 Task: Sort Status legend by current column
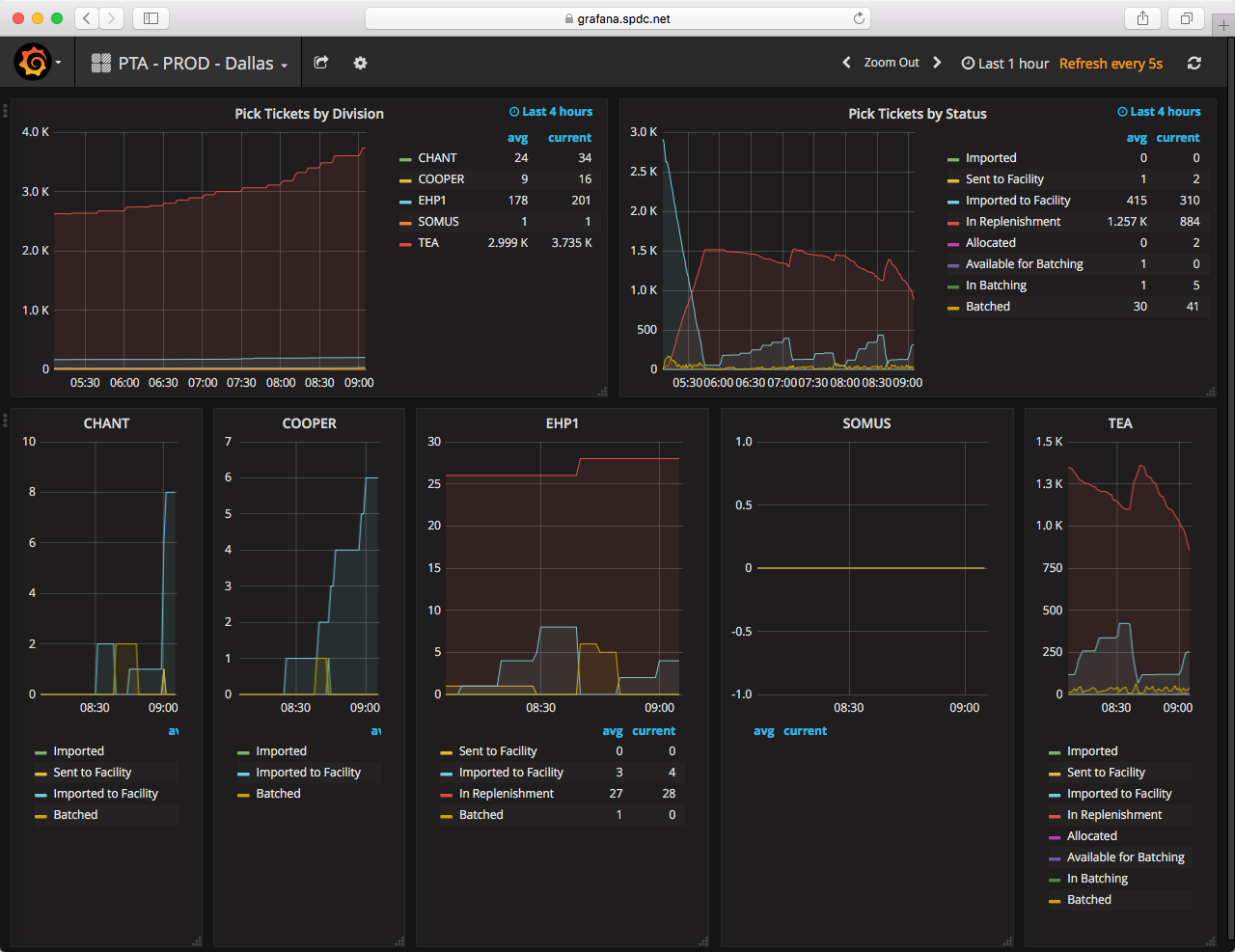point(1178,138)
